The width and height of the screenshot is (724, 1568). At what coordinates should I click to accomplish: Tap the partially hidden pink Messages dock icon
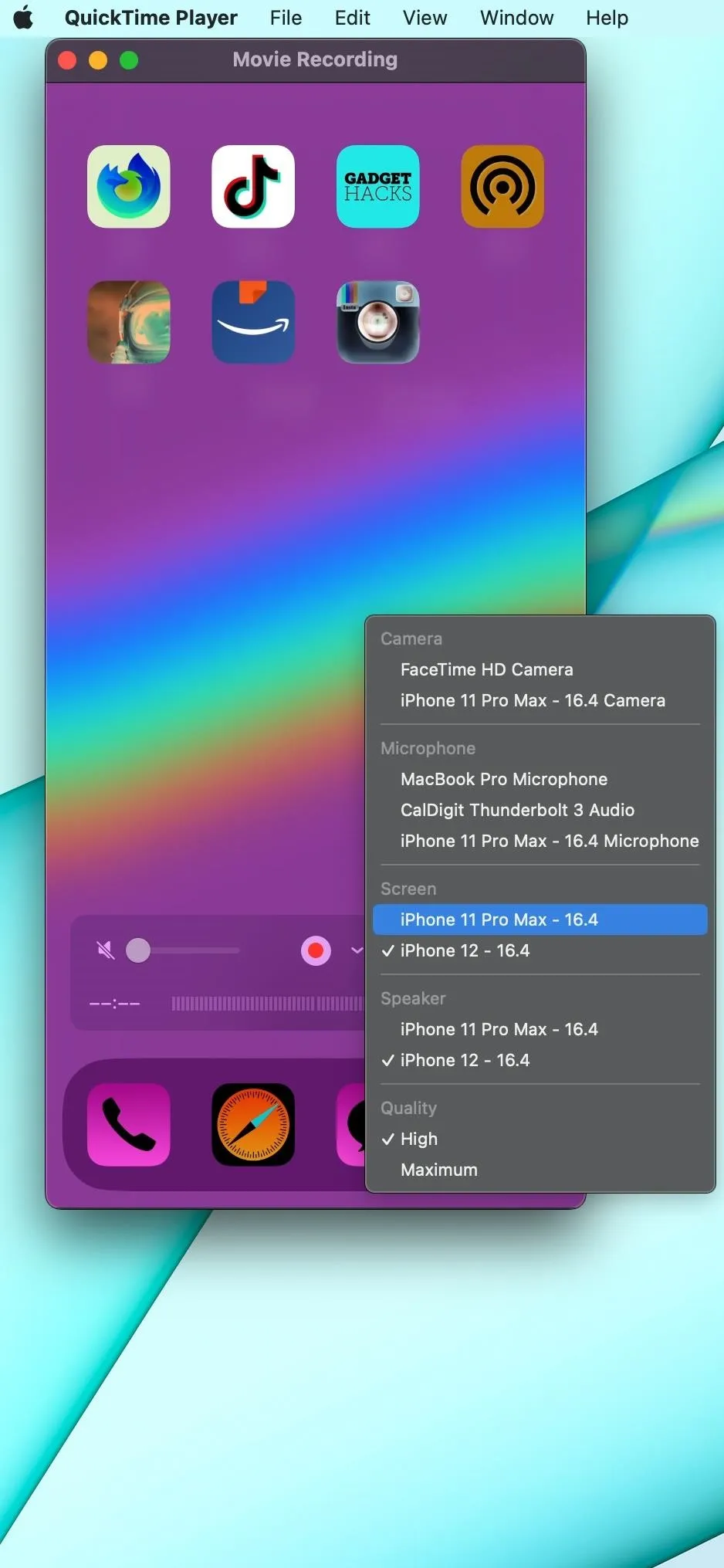pos(351,1125)
